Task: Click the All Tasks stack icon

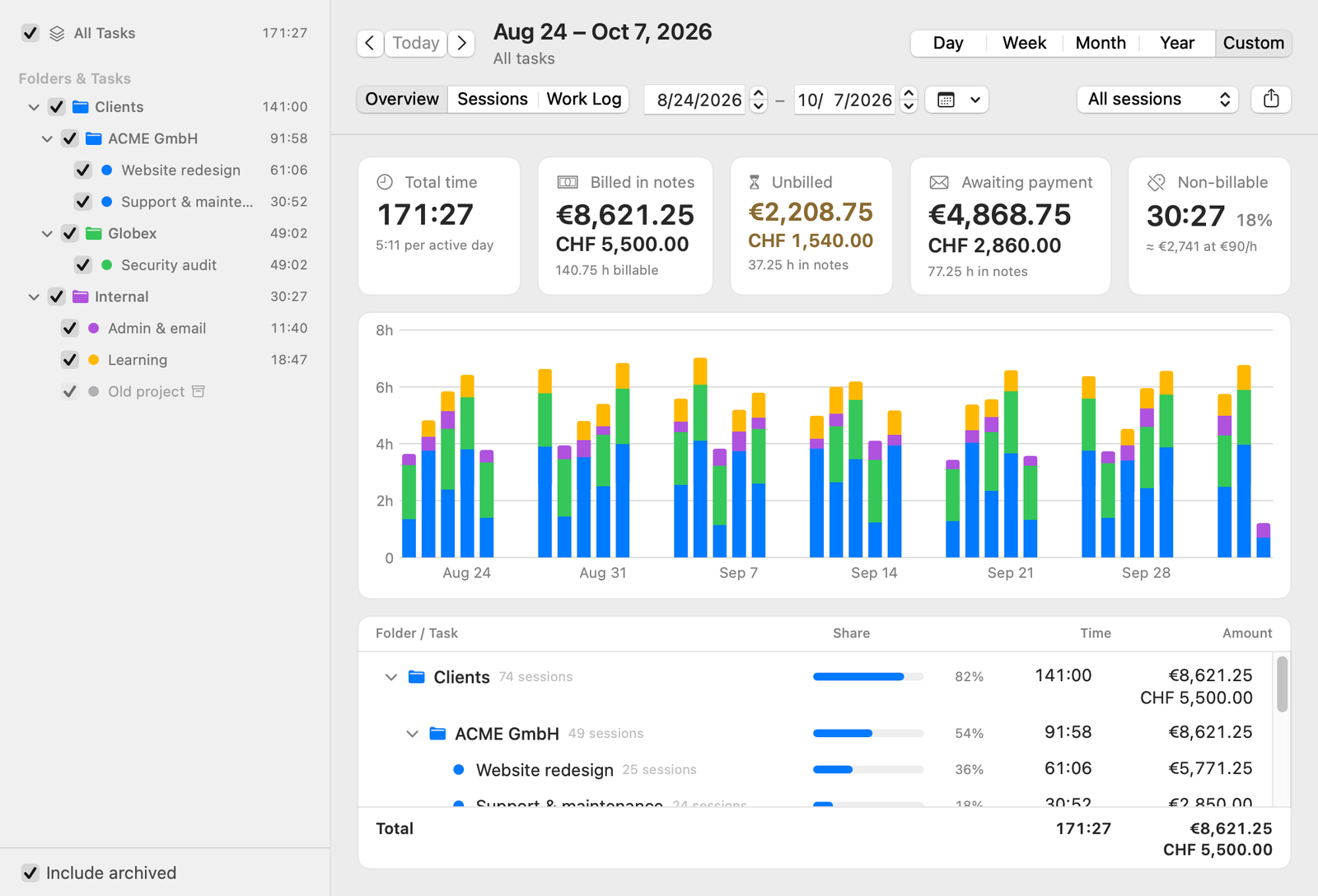Action: 57,34
